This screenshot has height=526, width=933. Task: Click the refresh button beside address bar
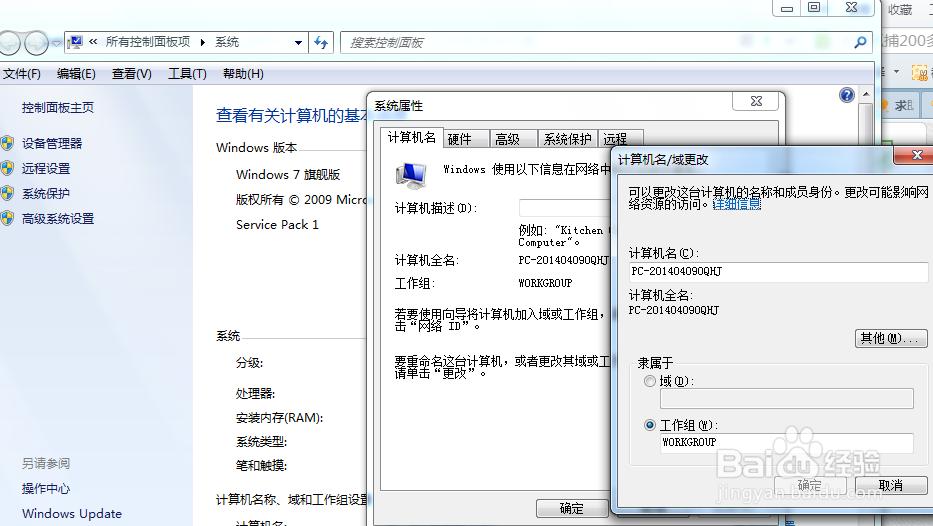[321, 42]
